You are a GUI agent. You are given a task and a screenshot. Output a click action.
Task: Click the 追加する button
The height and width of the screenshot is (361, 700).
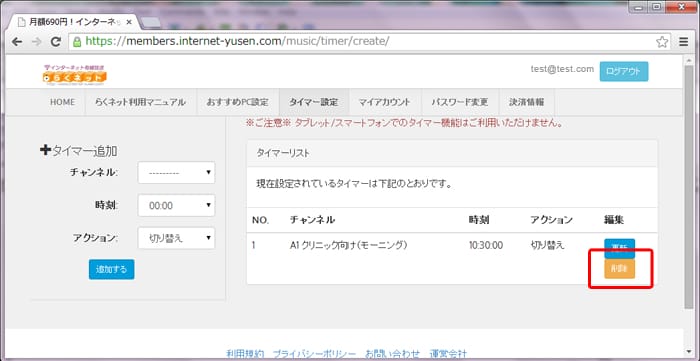pyautogui.click(x=112, y=270)
